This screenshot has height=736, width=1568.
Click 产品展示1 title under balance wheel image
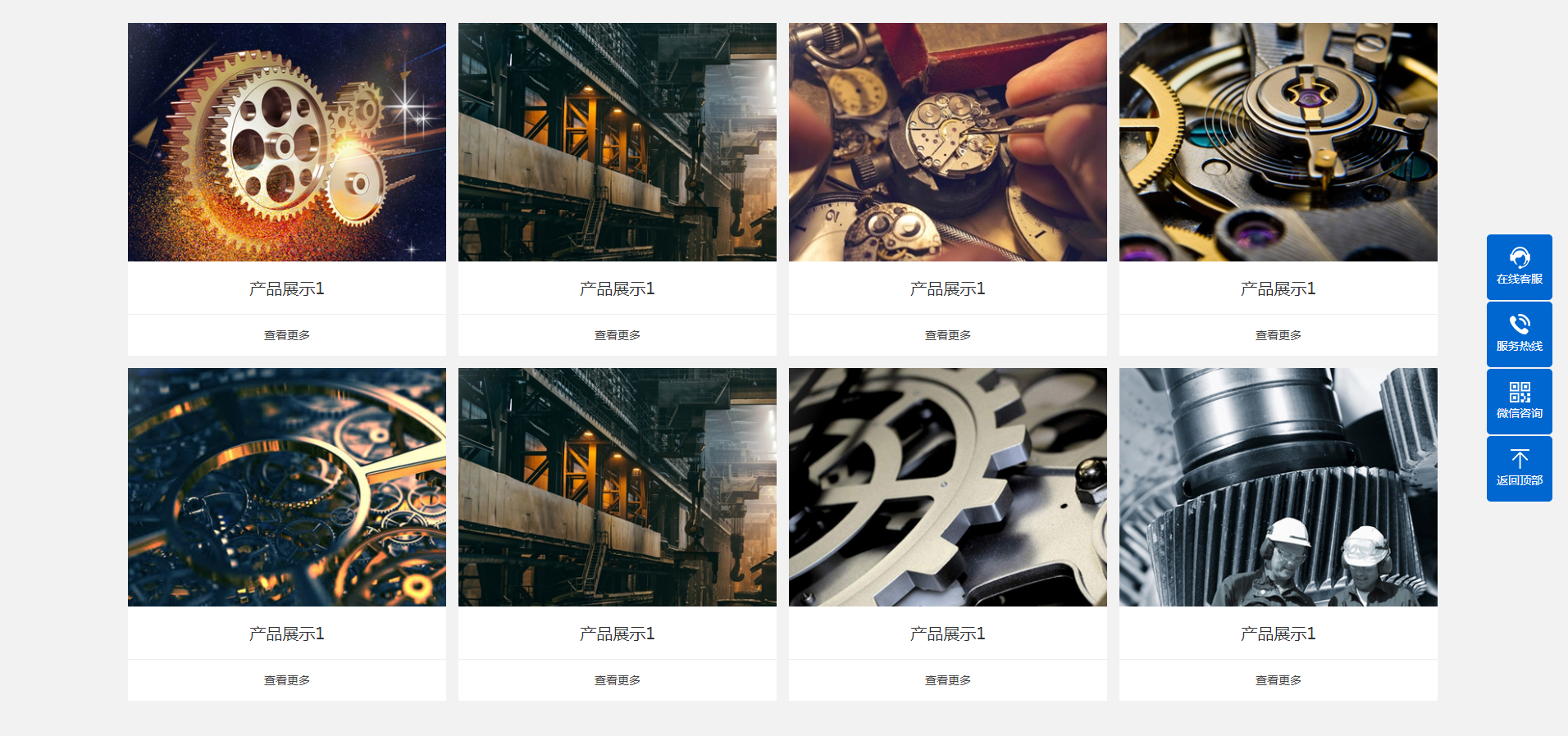click(x=1279, y=288)
